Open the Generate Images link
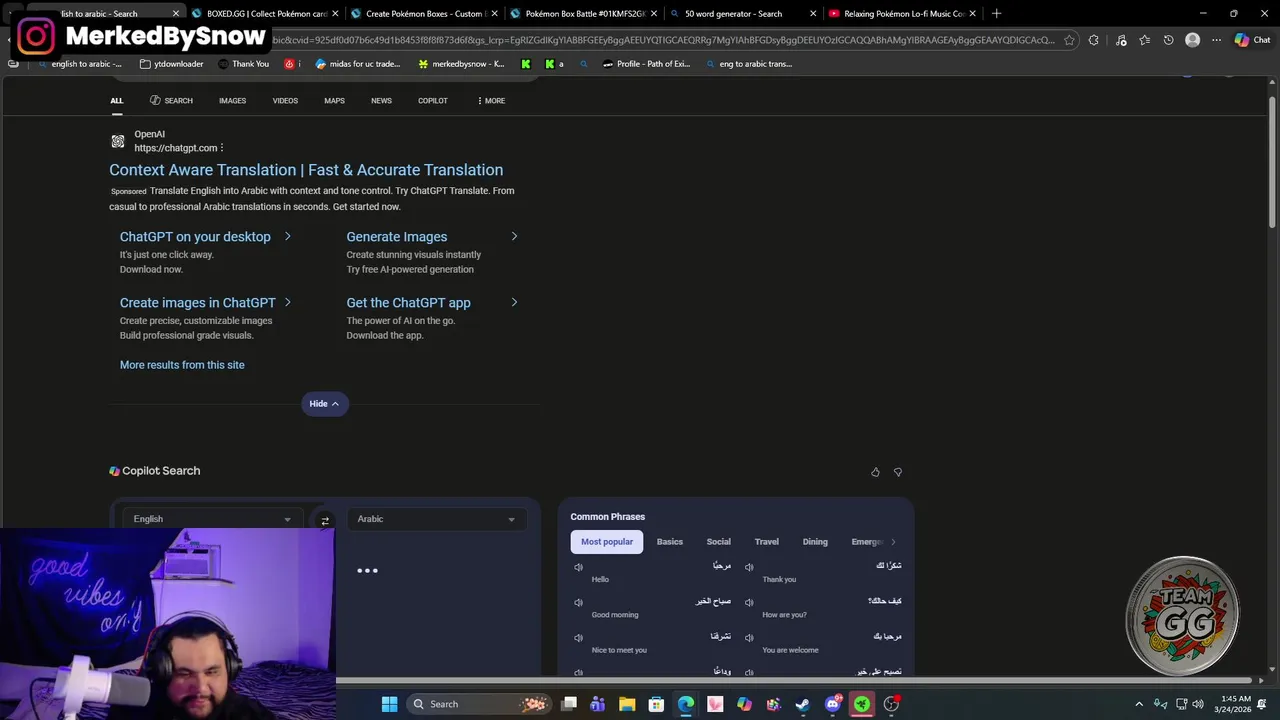Viewport: 1280px width, 720px height. (x=397, y=237)
